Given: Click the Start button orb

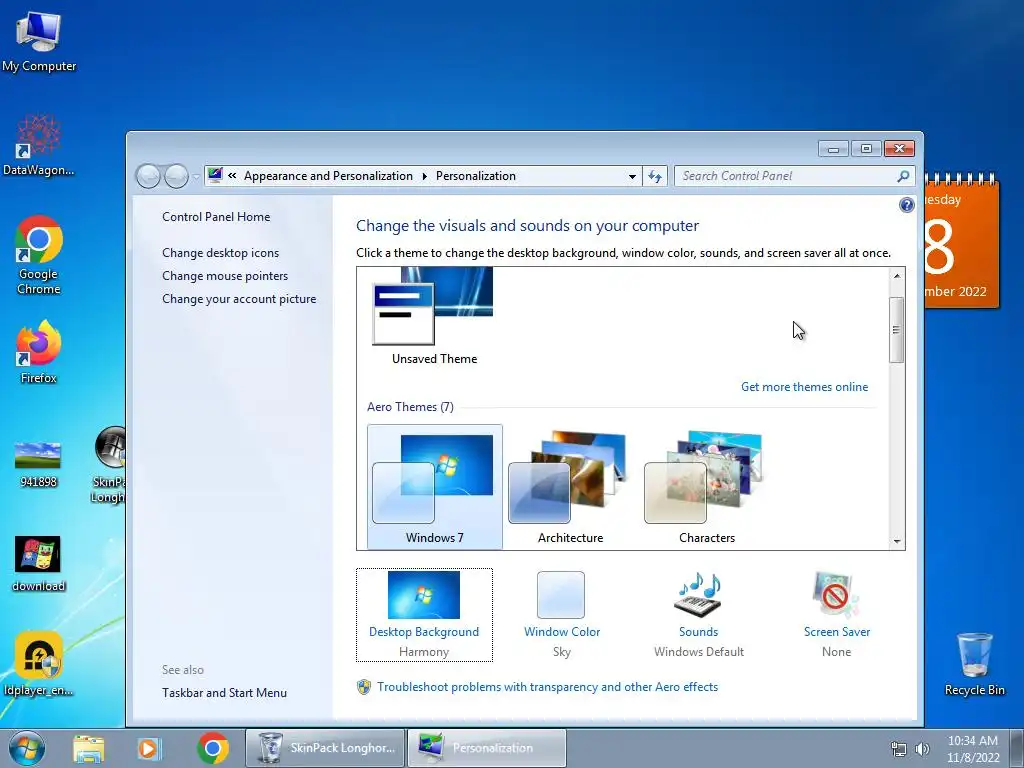Looking at the screenshot, I should [x=27, y=748].
